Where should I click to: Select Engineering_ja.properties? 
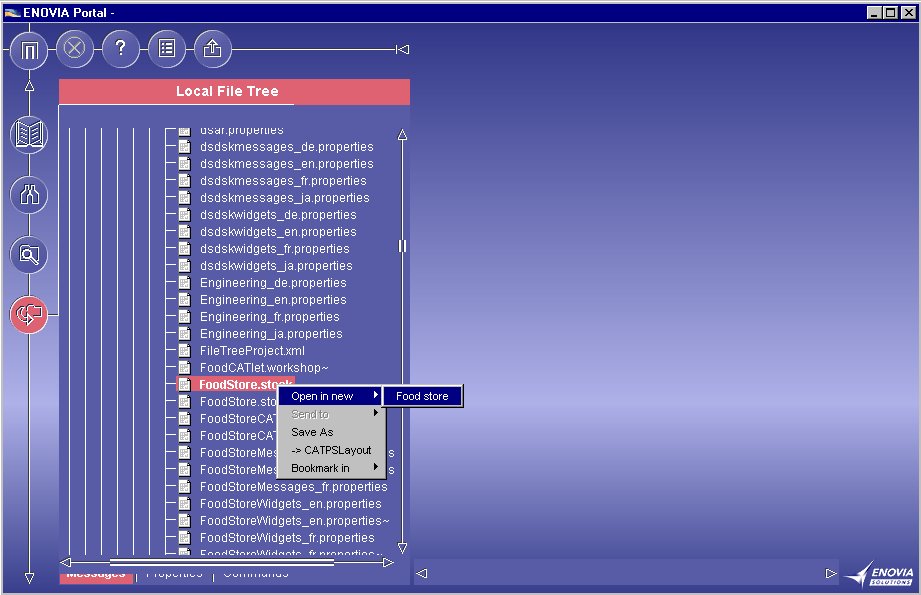[x=271, y=334]
